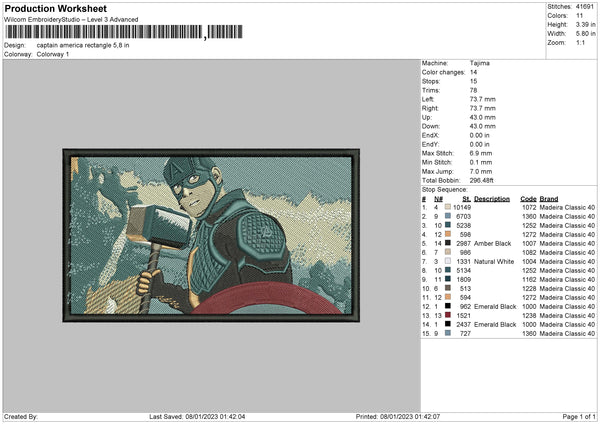Click the Zoom value '1:1'
600x424 pixels.
[580, 42]
